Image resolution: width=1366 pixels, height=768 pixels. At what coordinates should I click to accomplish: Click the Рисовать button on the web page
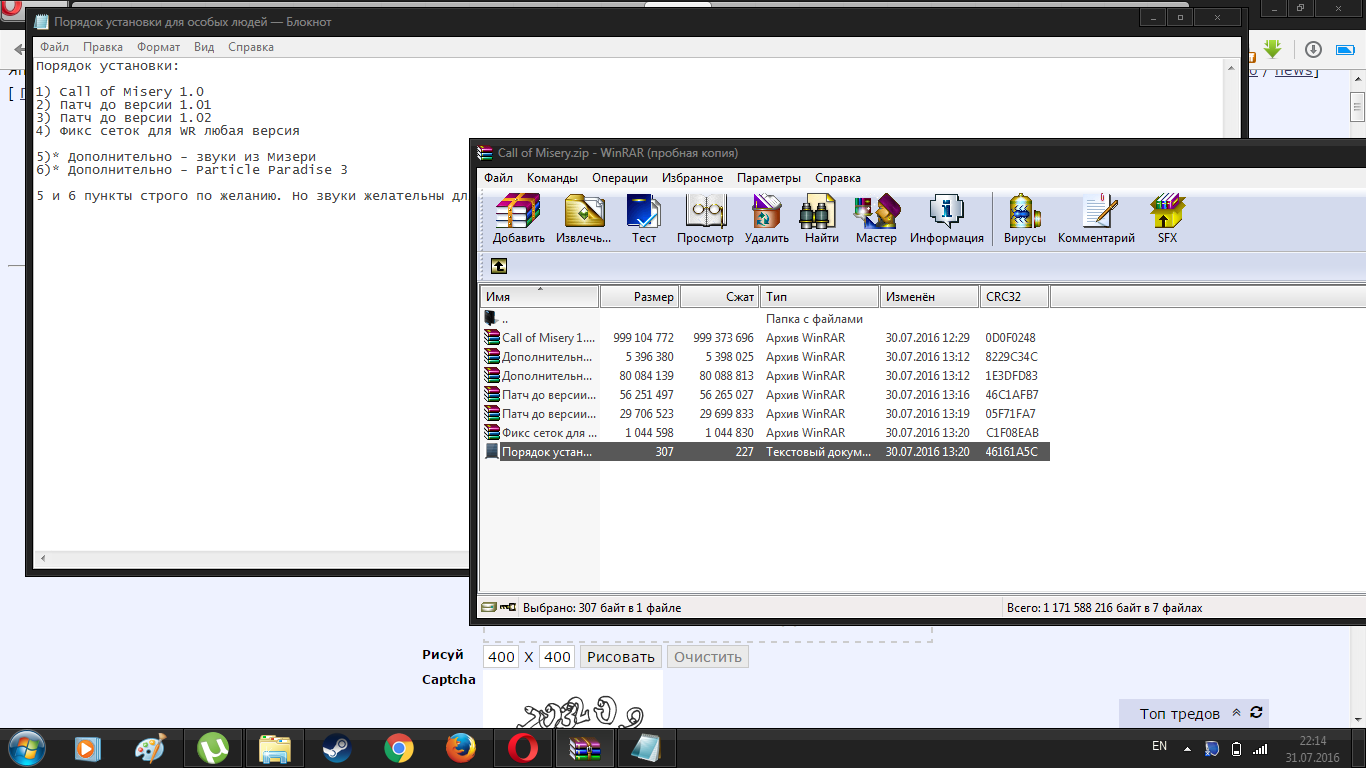tap(621, 657)
